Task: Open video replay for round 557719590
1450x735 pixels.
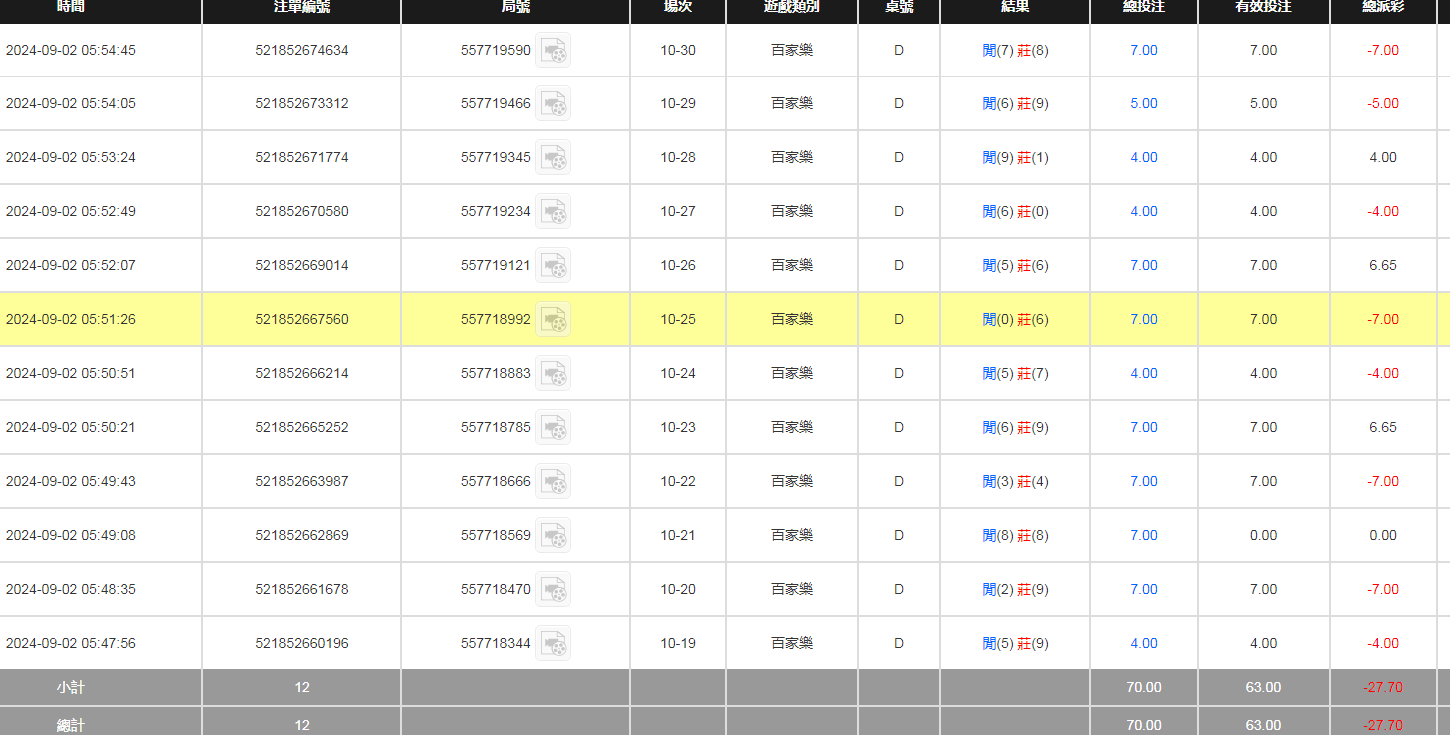Action: [x=553, y=50]
